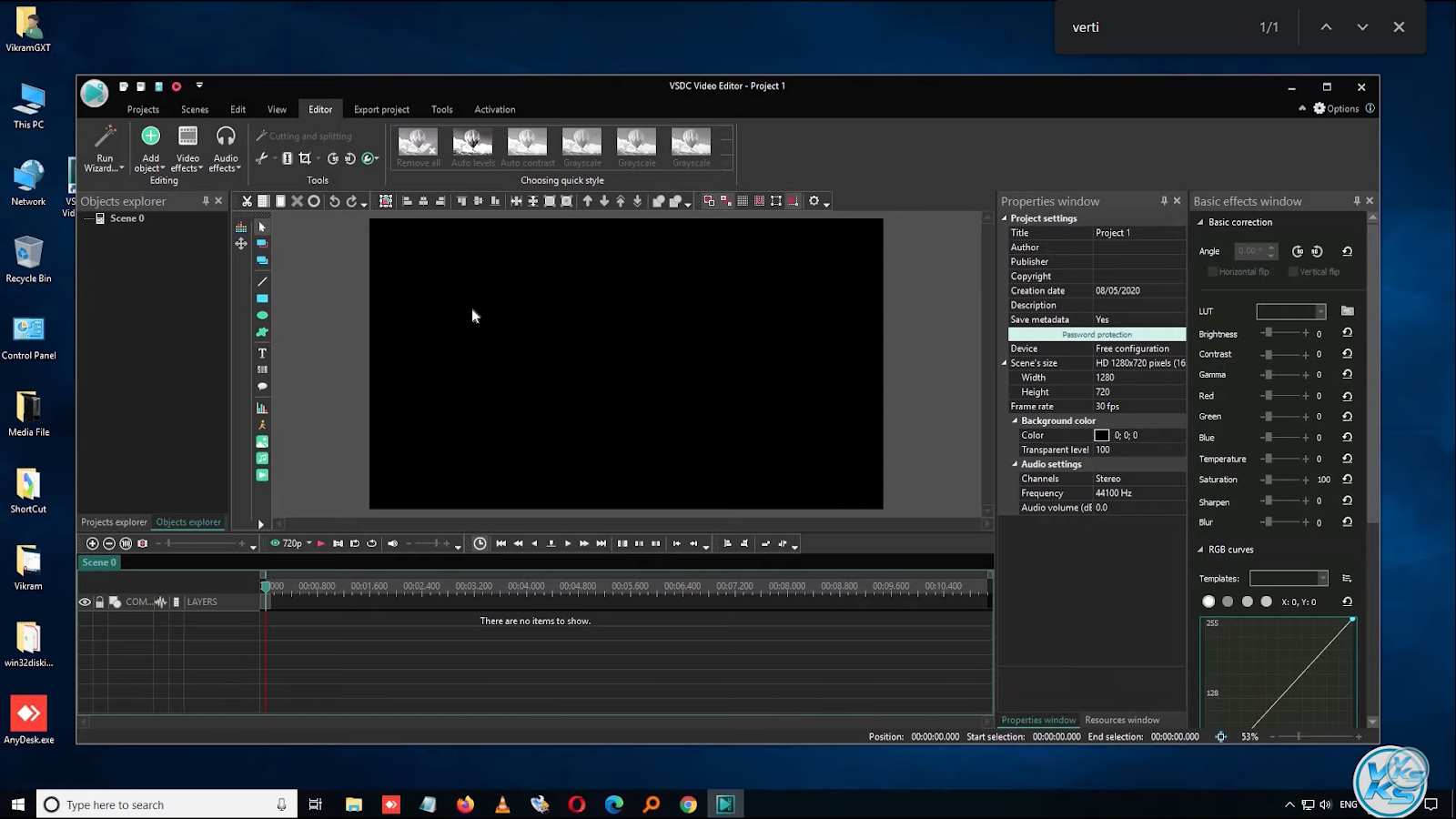1456x819 pixels.
Task: Click the scissors cut icon in toolbar
Action: 247,201
